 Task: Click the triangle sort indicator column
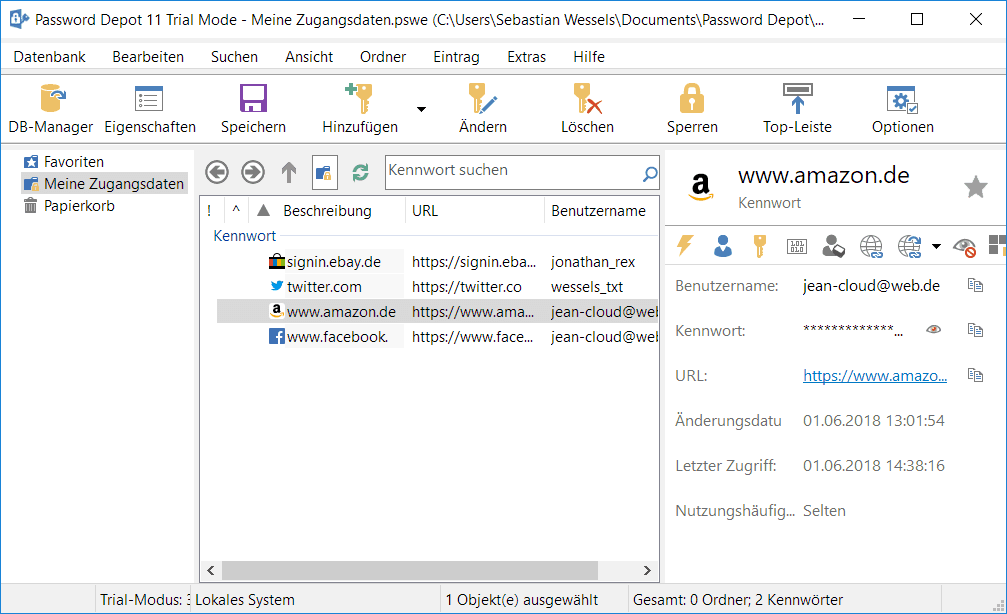coord(263,211)
